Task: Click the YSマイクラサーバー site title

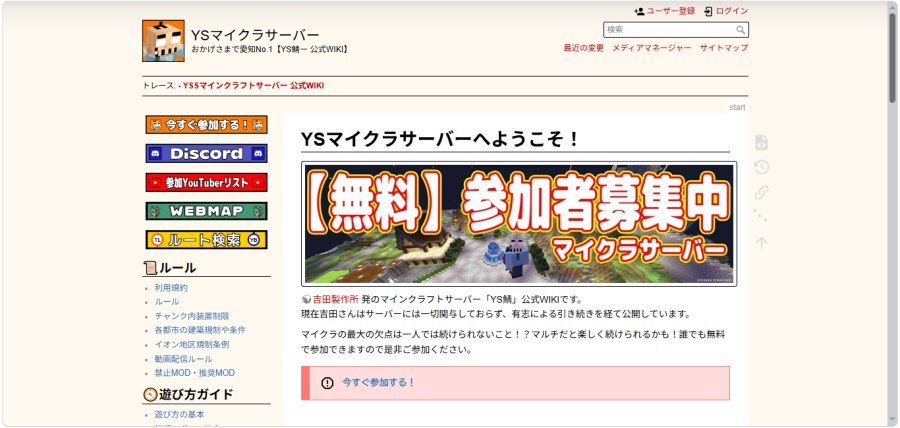Action: pyautogui.click(x=255, y=36)
